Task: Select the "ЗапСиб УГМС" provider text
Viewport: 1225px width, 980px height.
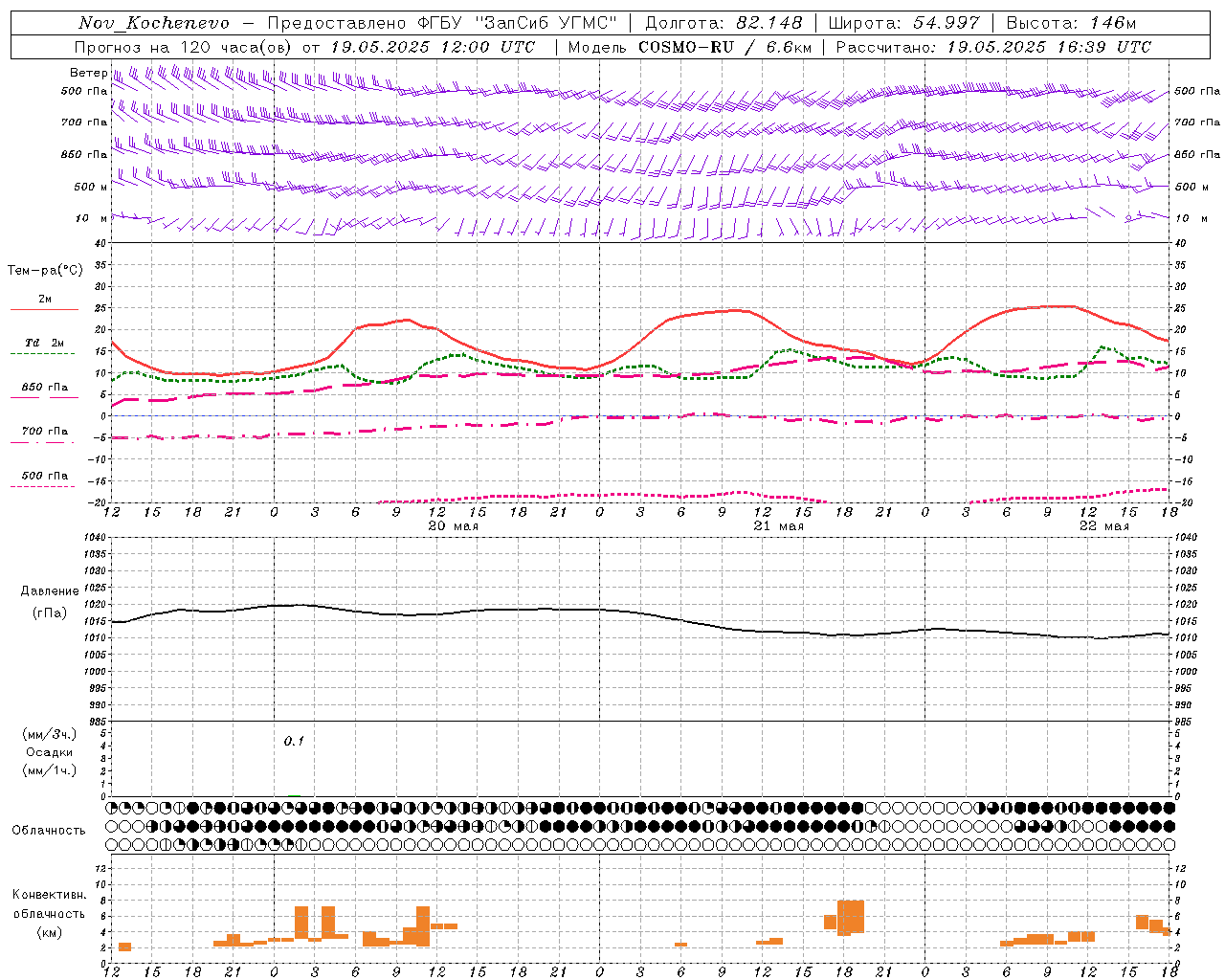Action: click(546, 23)
